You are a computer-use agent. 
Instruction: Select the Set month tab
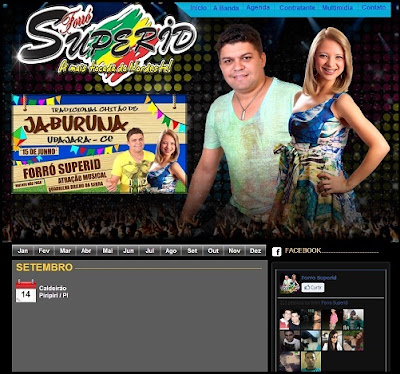coord(192,251)
